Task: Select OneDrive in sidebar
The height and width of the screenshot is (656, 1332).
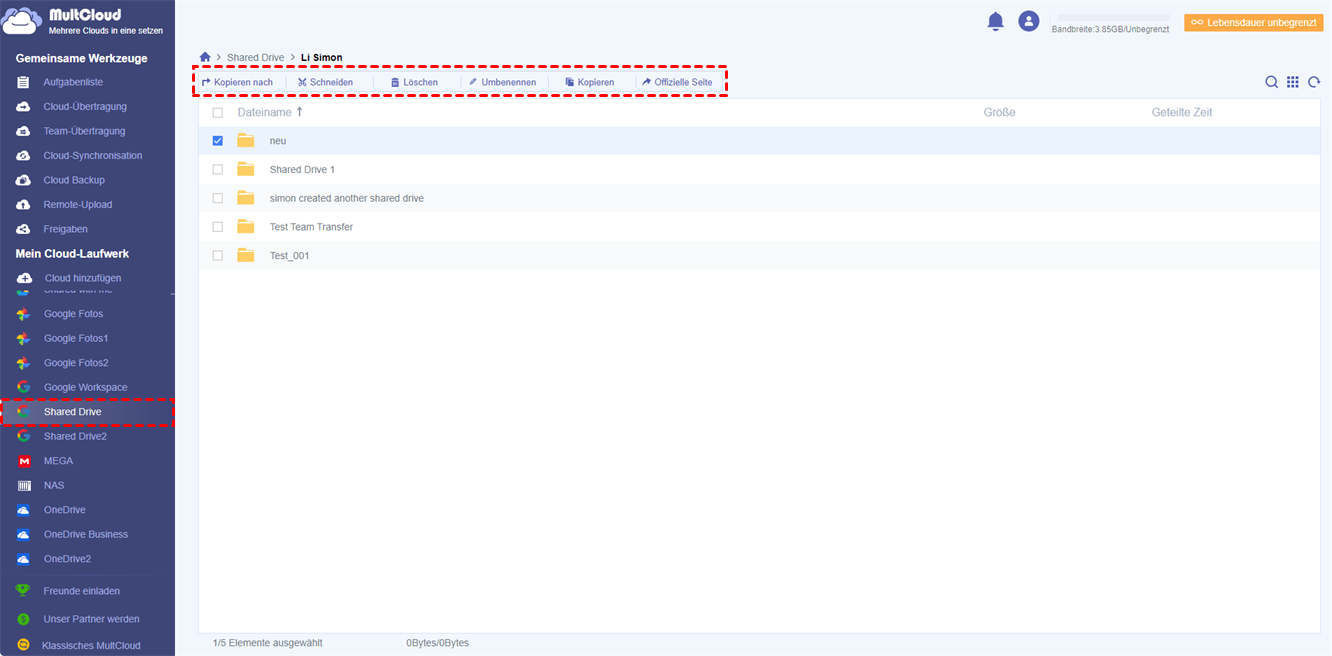Action: point(65,510)
